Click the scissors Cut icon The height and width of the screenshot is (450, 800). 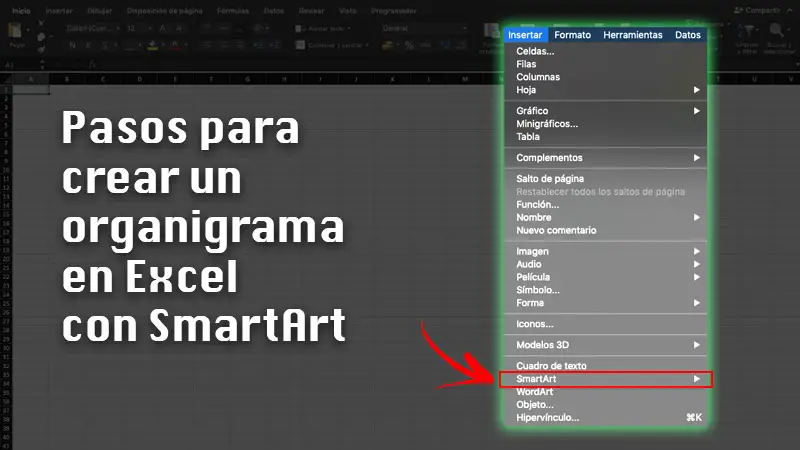(41, 23)
